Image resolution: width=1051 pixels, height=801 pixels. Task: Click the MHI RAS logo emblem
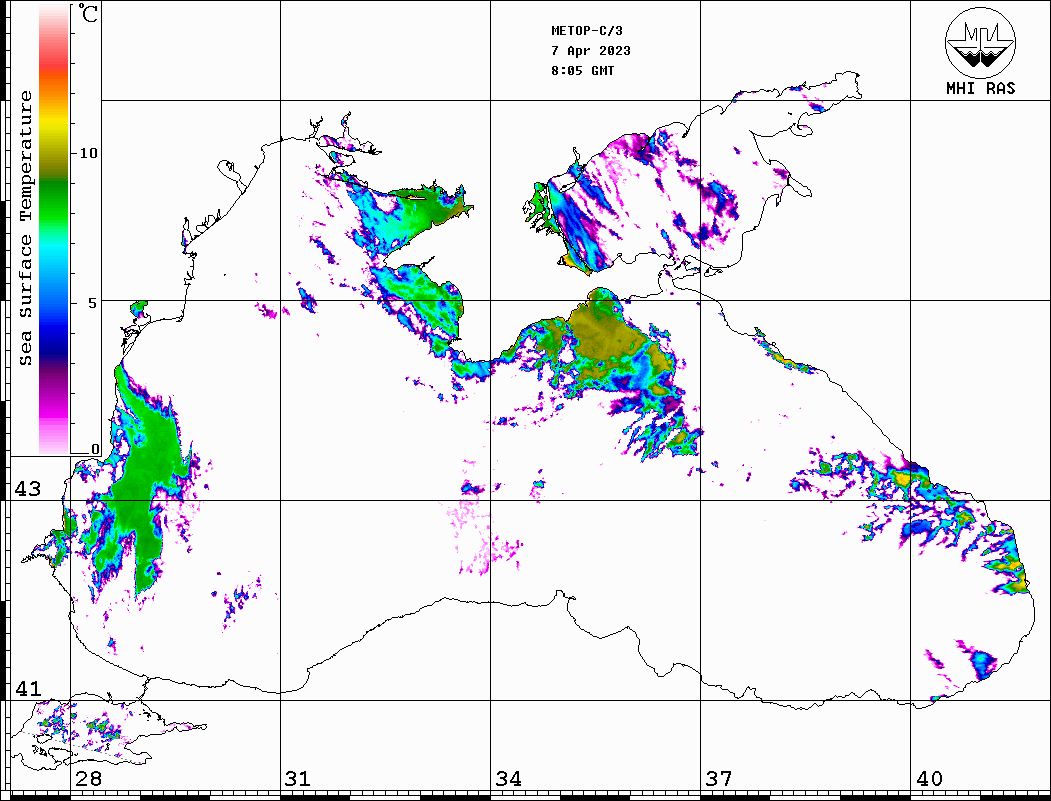click(x=980, y=42)
